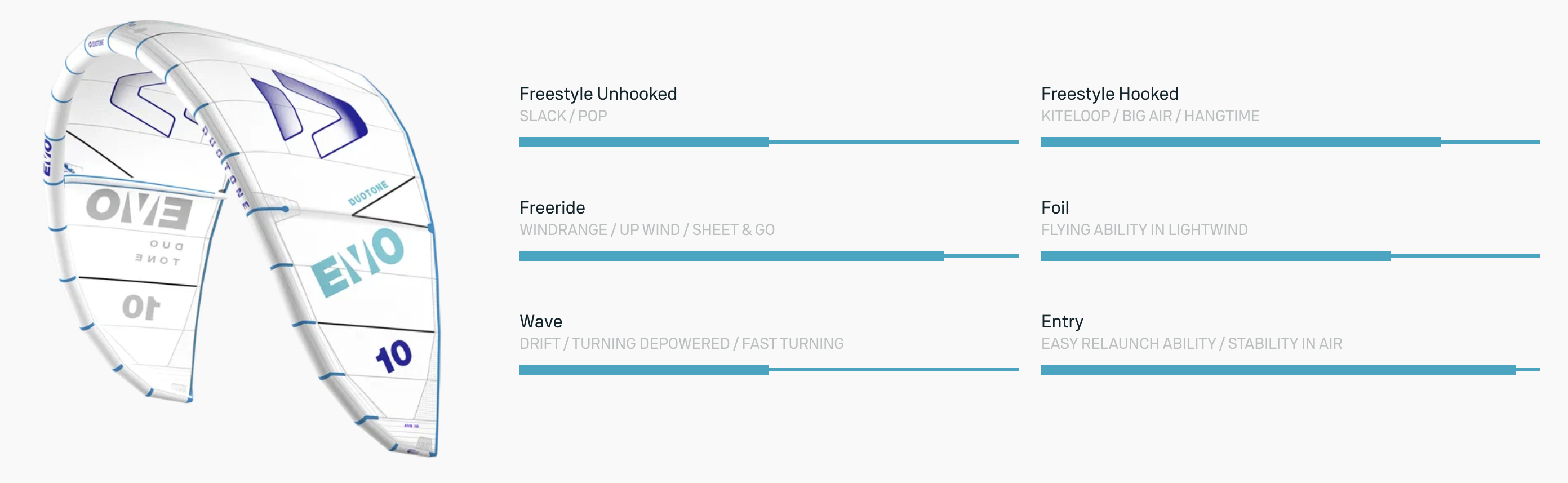Select the Wave heading text
This screenshot has height=483, width=1568.
click(540, 322)
